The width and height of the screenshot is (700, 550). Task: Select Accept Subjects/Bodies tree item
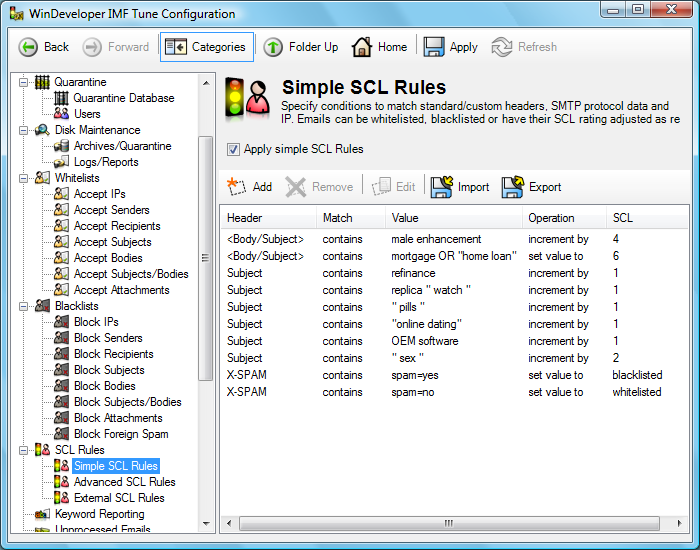click(x=131, y=274)
